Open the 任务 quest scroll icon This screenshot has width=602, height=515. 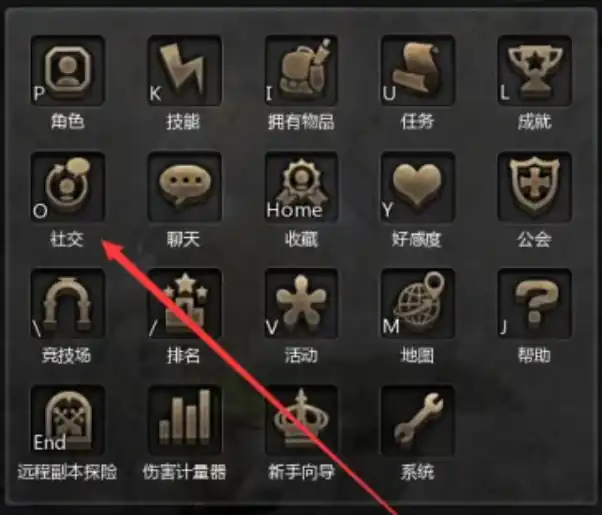click(418, 71)
